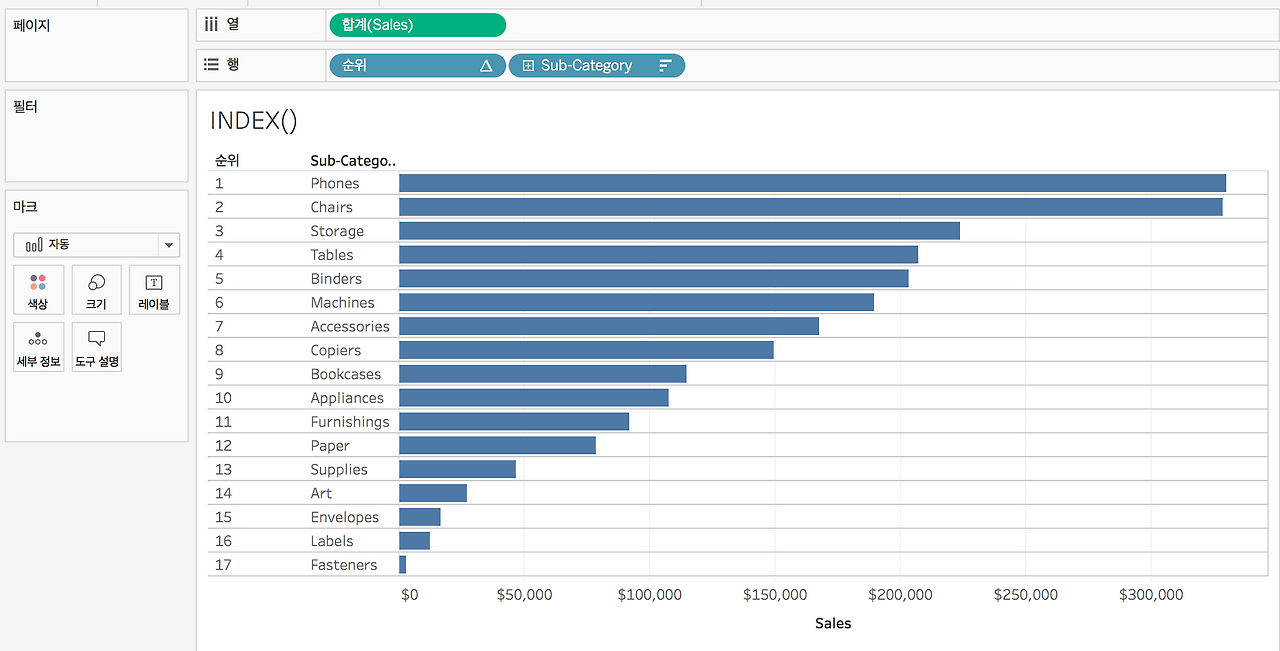
Task: Click the Columns (열) shelf icon
Action: pyautogui.click(x=211, y=25)
